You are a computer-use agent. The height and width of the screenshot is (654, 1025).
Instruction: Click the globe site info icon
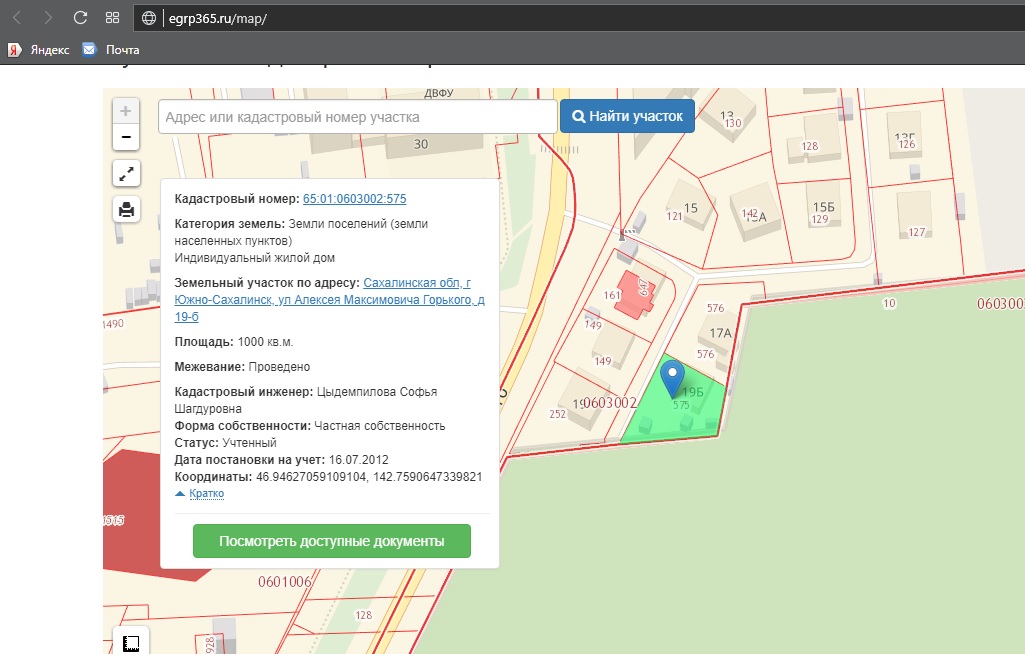pos(150,18)
